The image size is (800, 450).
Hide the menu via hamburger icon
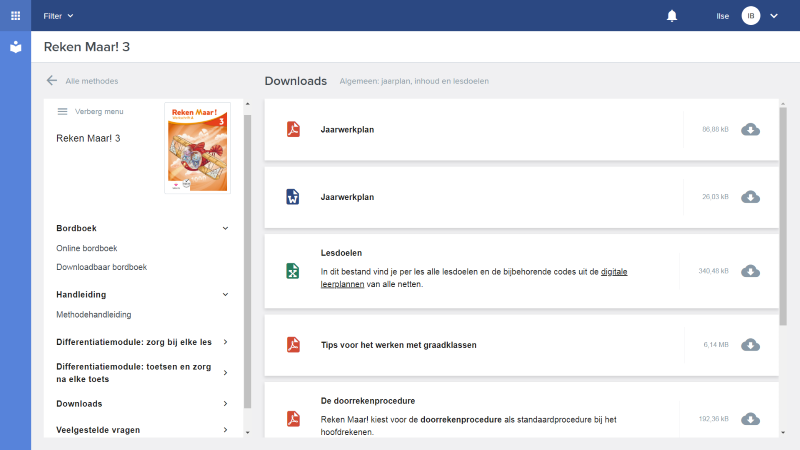(x=62, y=111)
